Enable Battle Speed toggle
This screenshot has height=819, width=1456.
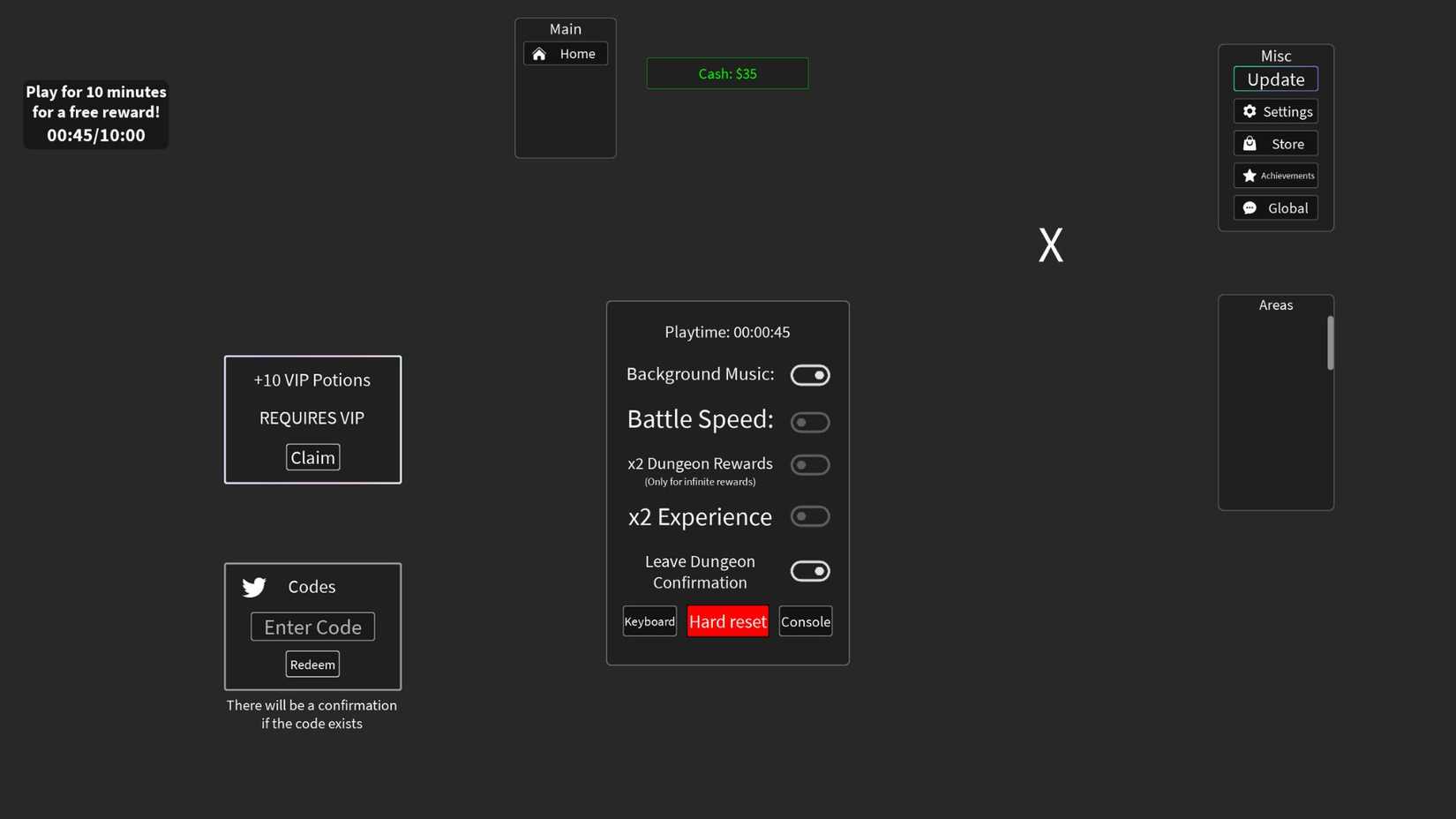coord(809,421)
